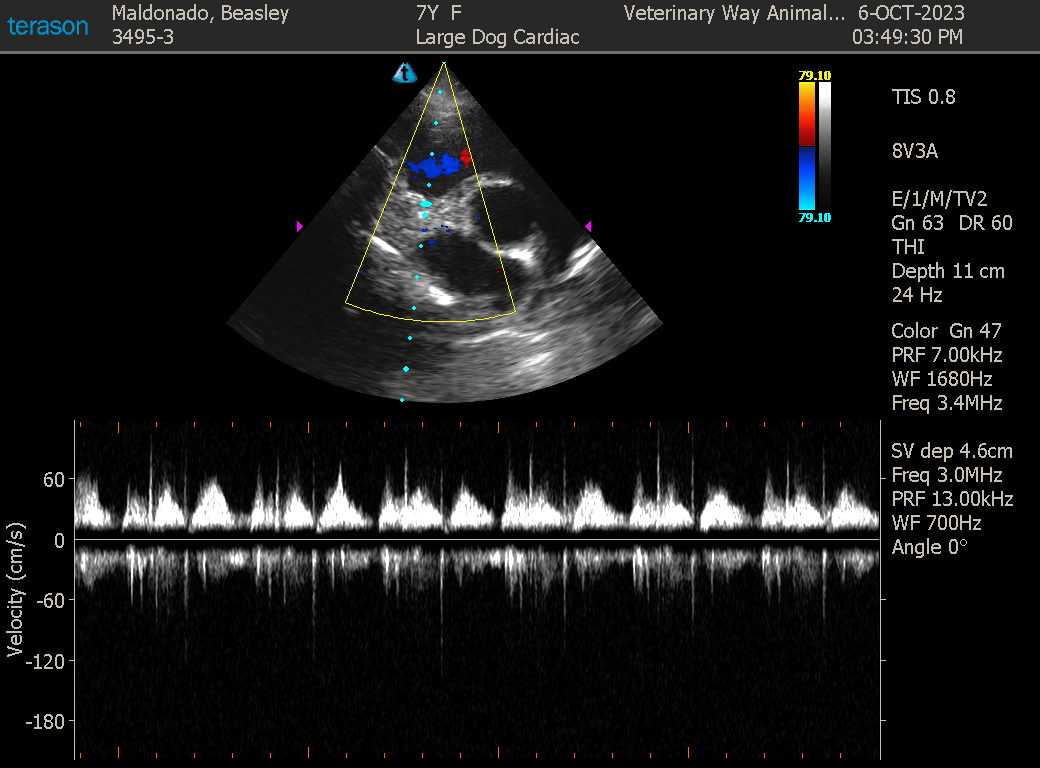Click the Depth 11 cm setting
The image size is (1040, 768).
click(948, 271)
